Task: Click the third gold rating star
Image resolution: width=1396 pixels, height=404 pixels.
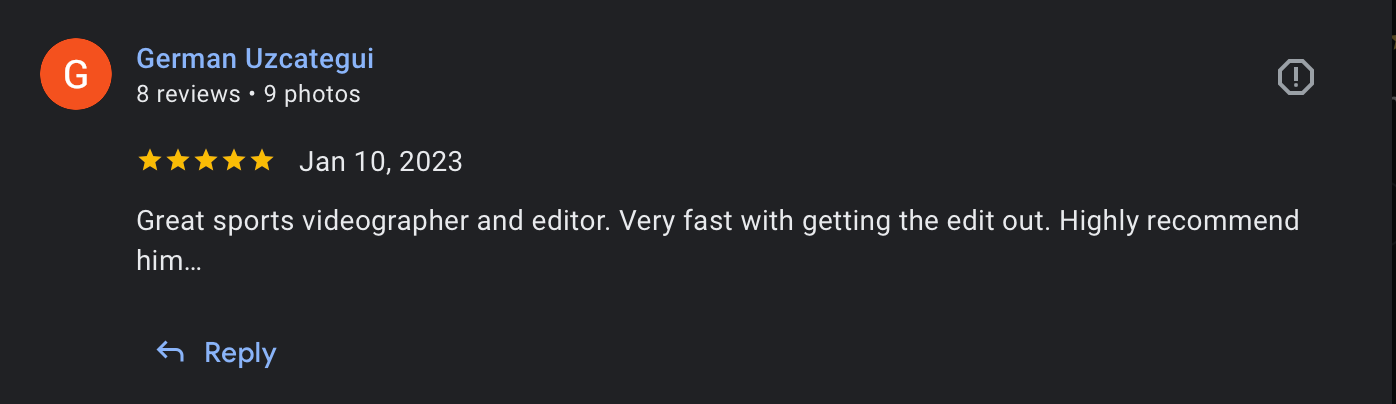Action: 205,161
